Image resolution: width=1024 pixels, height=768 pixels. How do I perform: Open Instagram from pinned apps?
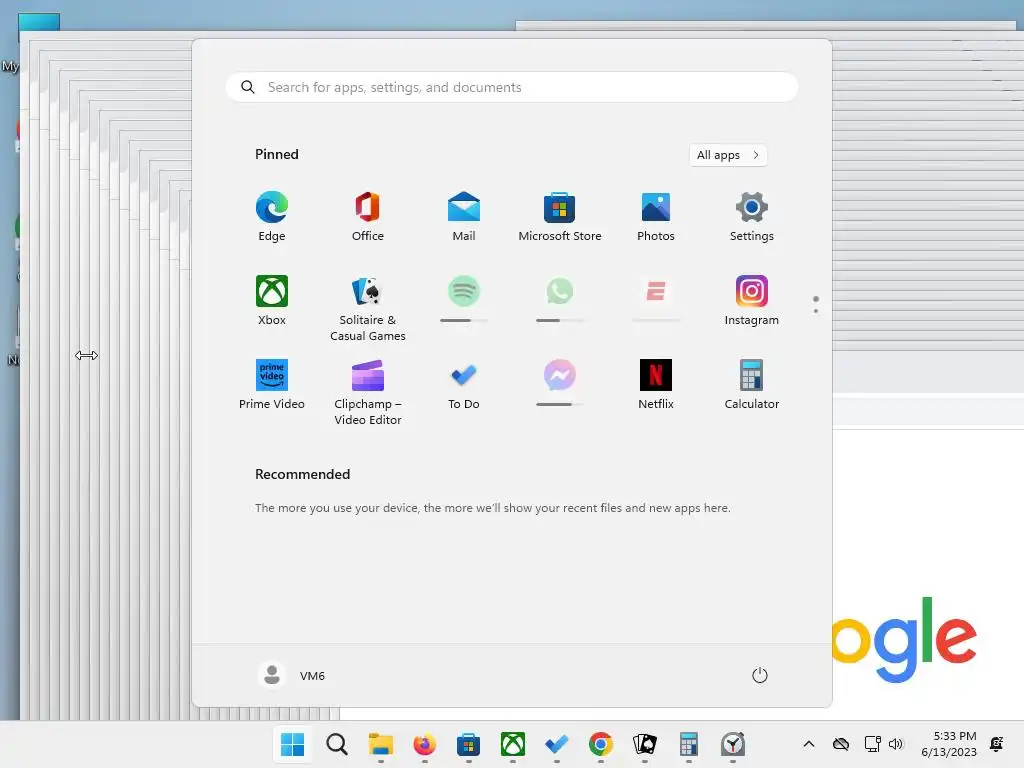tap(752, 301)
